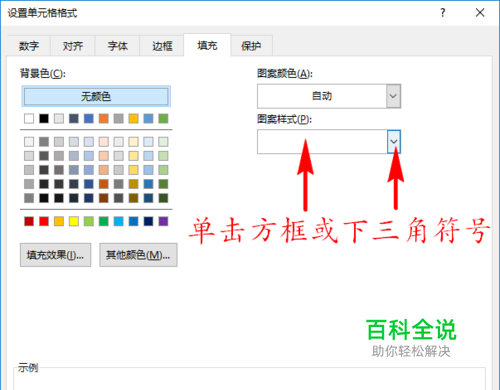The width and height of the screenshot is (500, 390).
Task: Pick dark navy in the standard colors row
Action: 148,221
